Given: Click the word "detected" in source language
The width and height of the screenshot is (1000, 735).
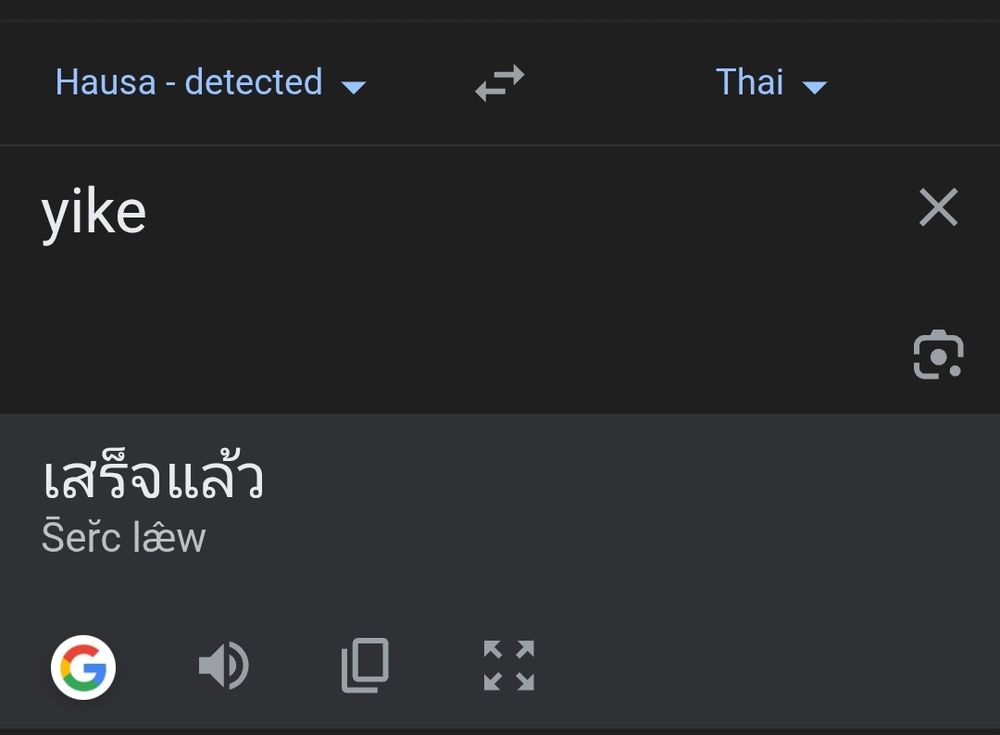Looking at the screenshot, I should point(253,82).
